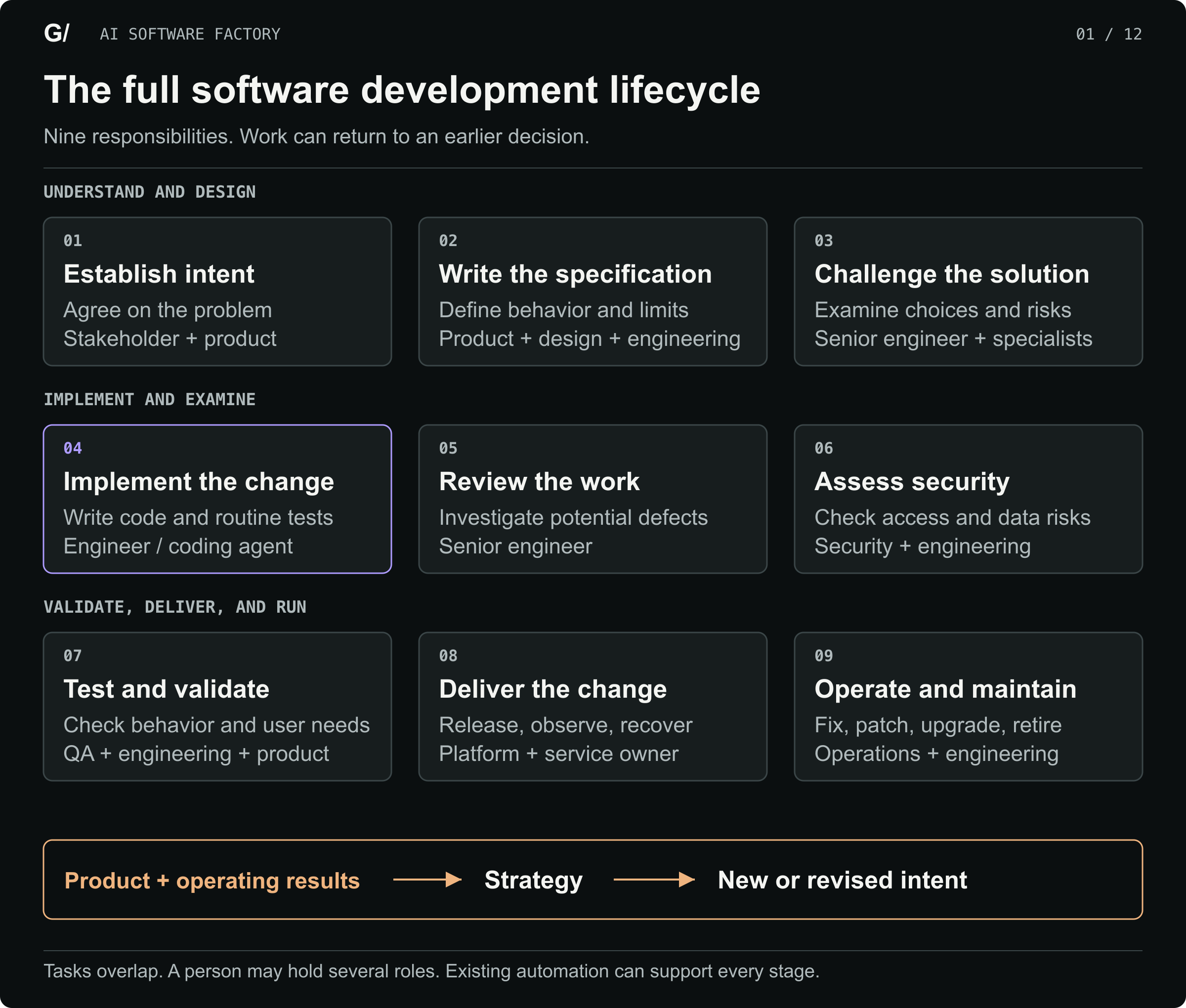This screenshot has width=1186, height=1008.
Task: Open the 'Test and validate' card
Action: (x=217, y=706)
